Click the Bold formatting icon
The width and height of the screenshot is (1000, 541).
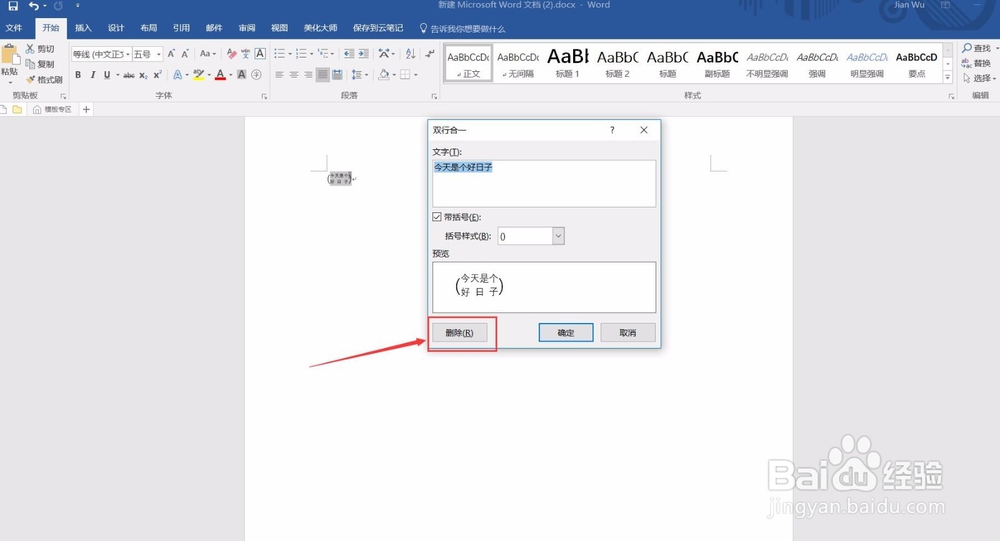coord(78,75)
